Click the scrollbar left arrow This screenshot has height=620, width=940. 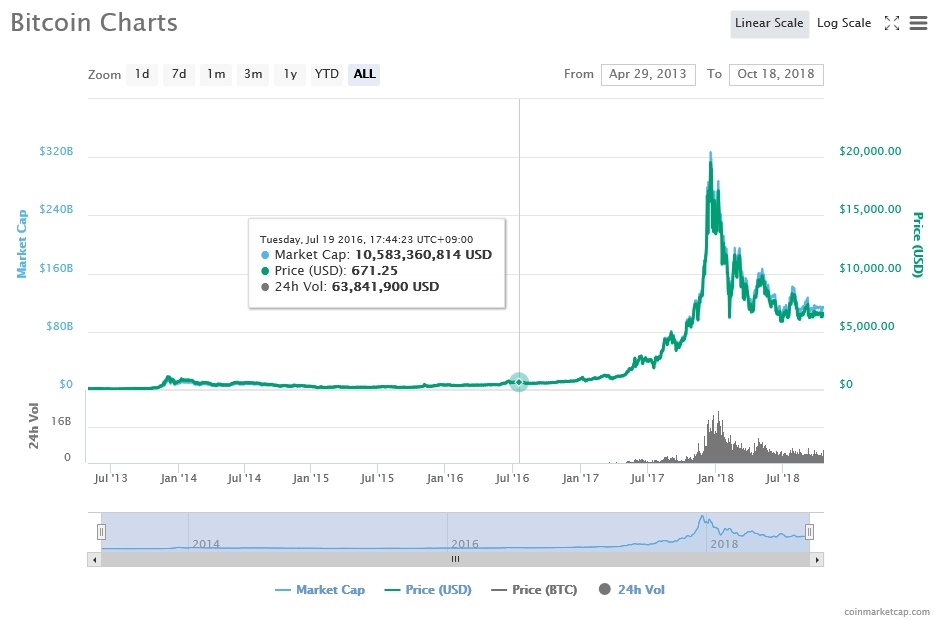(x=95, y=560)
